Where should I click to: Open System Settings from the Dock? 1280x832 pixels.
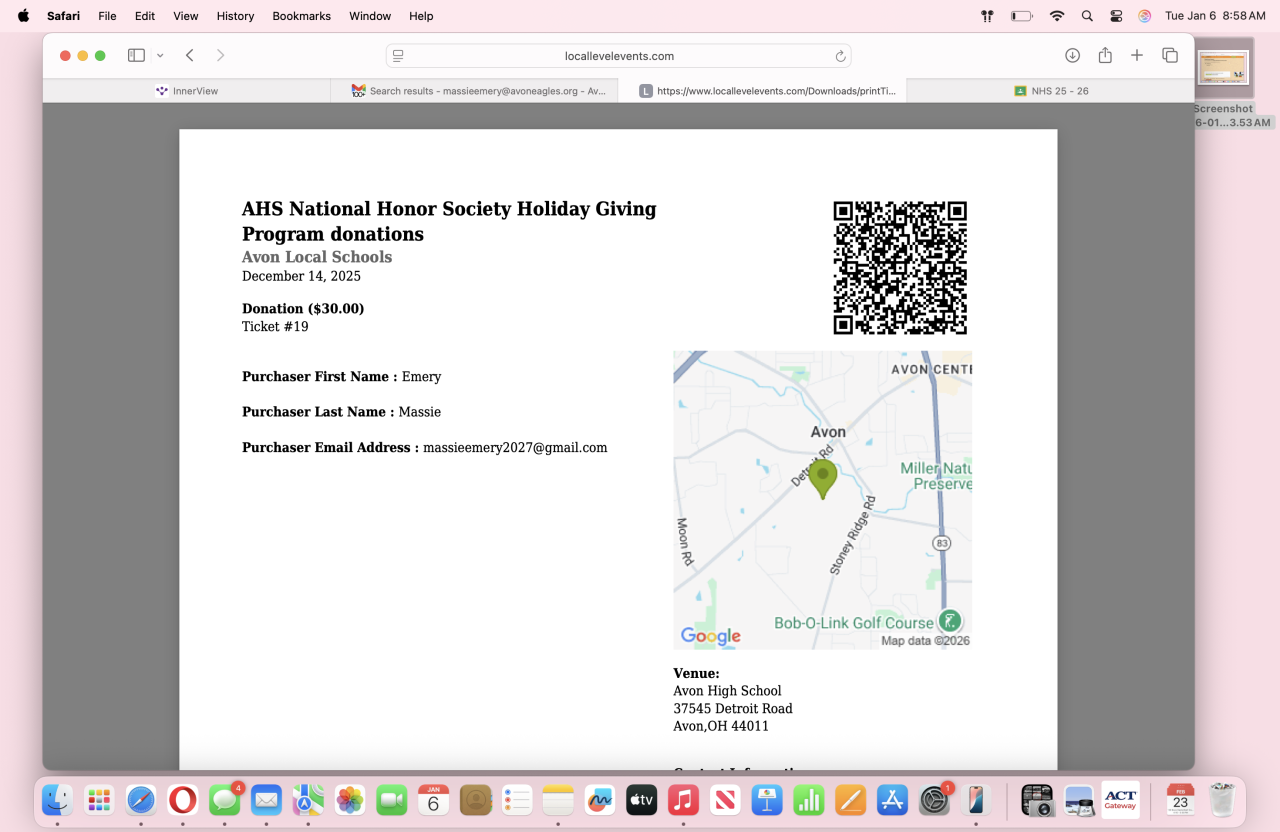[x=934, y=800]
